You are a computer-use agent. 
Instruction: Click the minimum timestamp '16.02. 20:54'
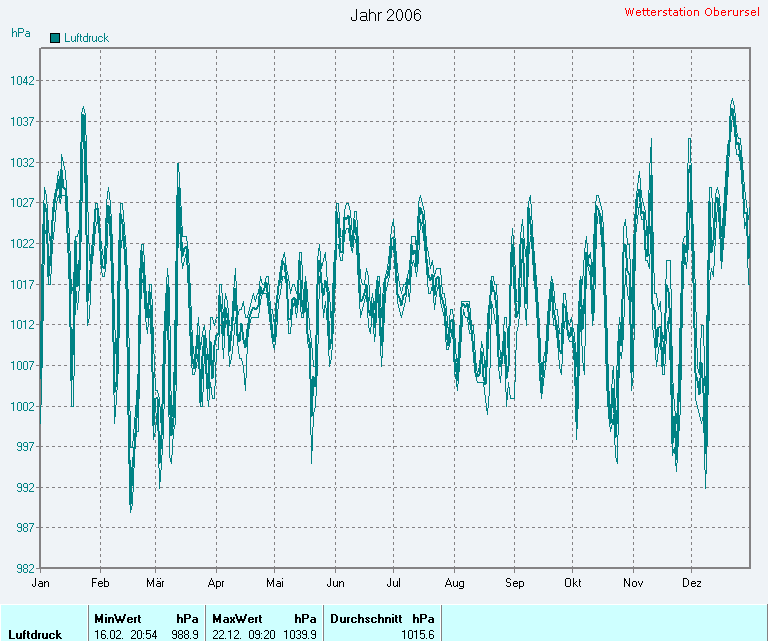coord(126,635)
